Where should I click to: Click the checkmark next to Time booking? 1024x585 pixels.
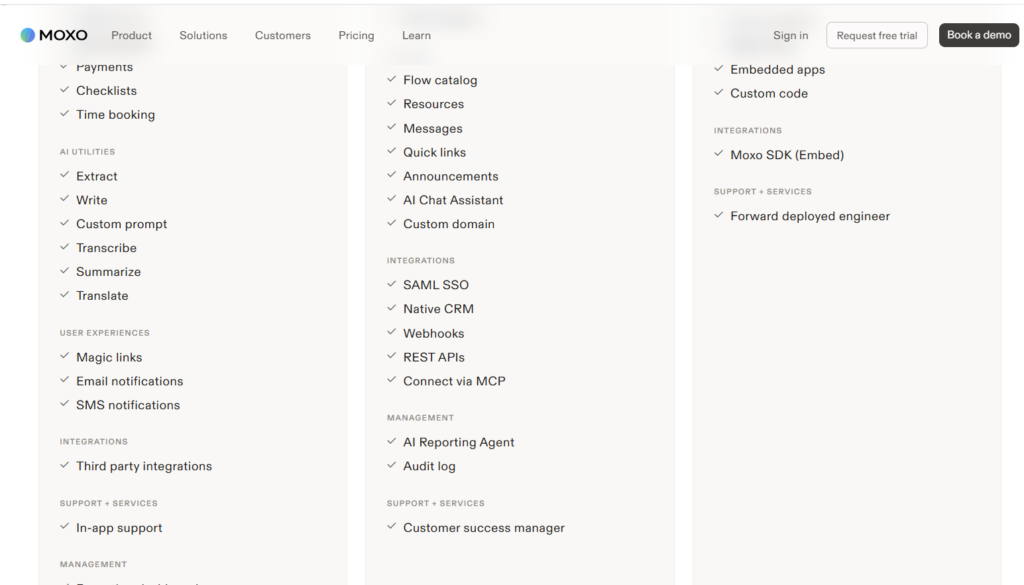65,114
